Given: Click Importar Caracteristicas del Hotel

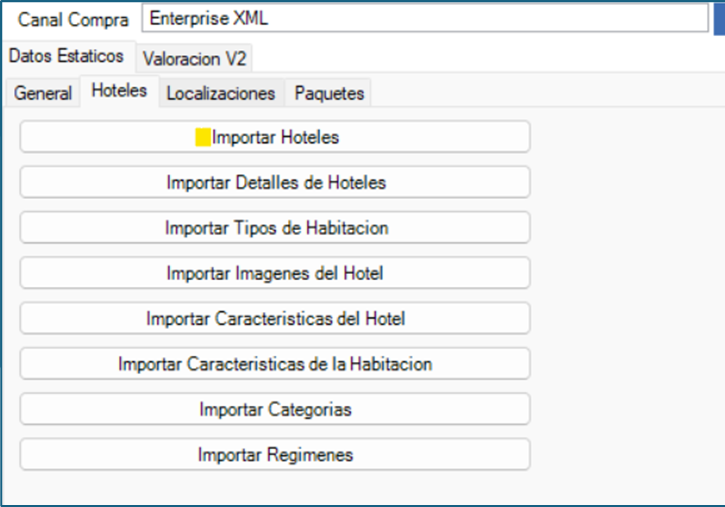Looking at the screenshot, I should tap(275, 318).
